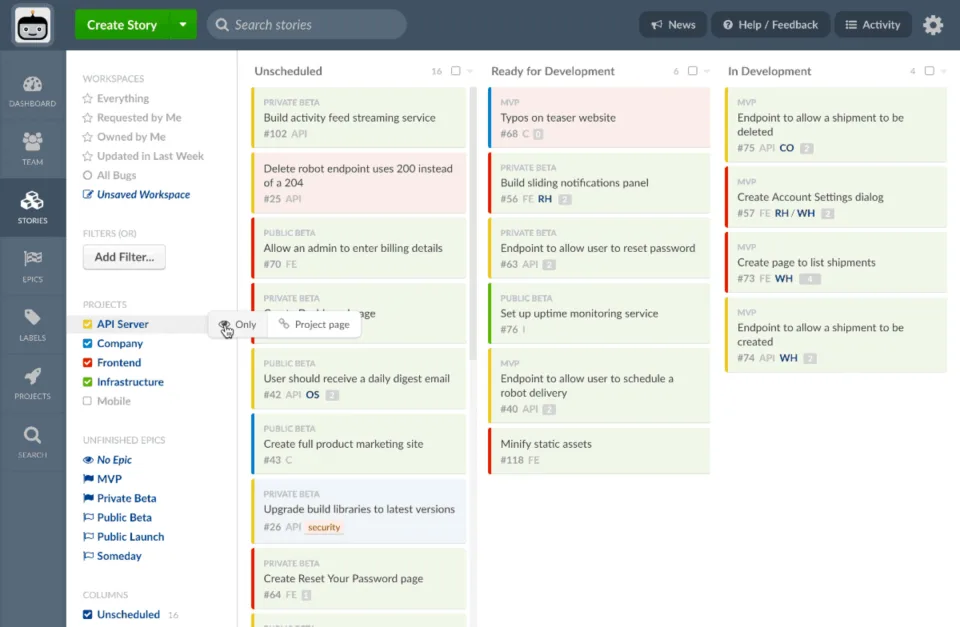
Task: Open the Private Beta epic link
Action: pos(127,498)
